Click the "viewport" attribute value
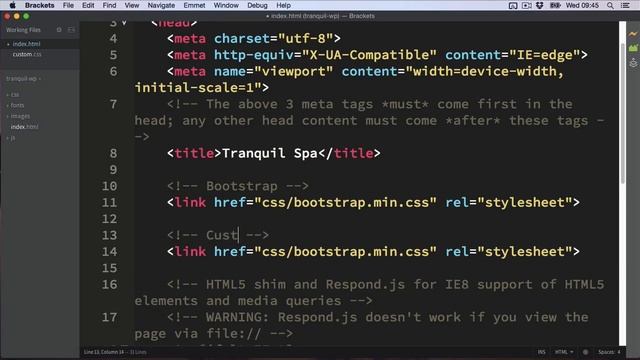Image resolution: width=640 pixels, height=360 pixels. point(293,71)
